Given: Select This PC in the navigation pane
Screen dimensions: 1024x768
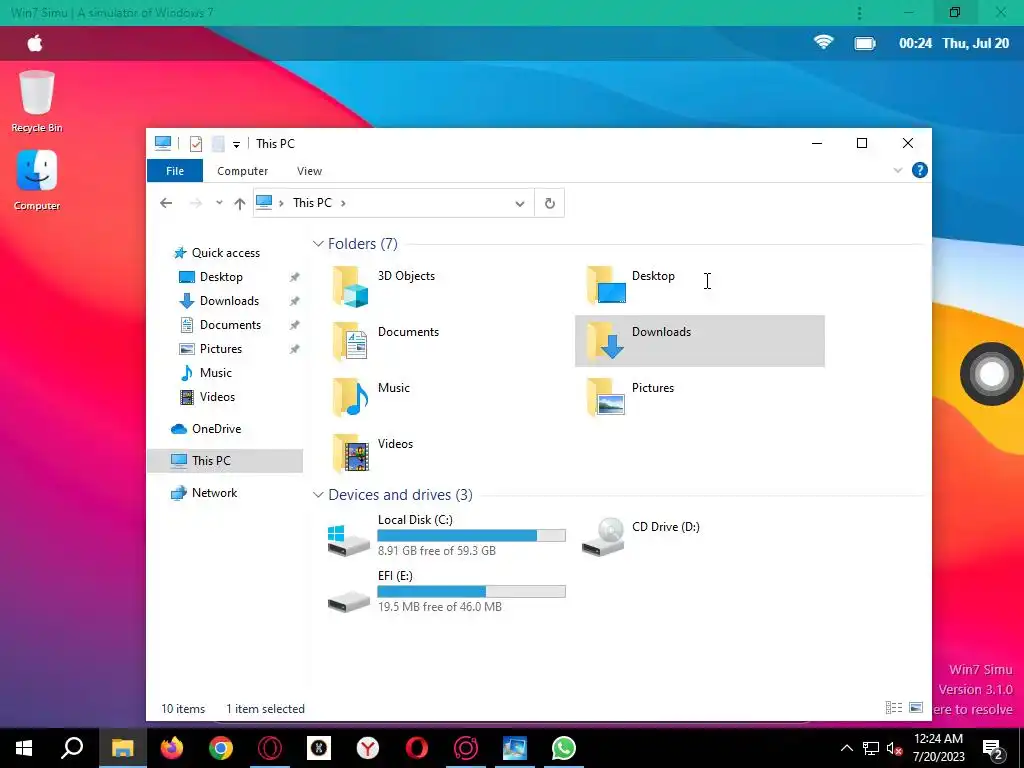Looking at the screenshot, I should 225,461.
